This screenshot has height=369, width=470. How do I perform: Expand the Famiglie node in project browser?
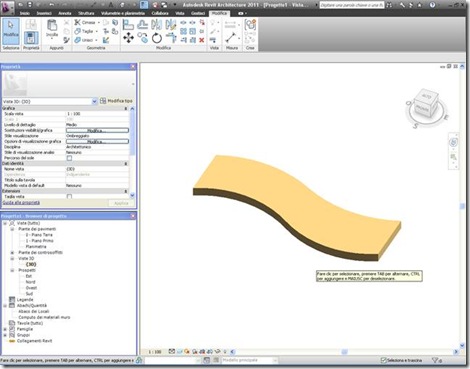tap(5, 329)
